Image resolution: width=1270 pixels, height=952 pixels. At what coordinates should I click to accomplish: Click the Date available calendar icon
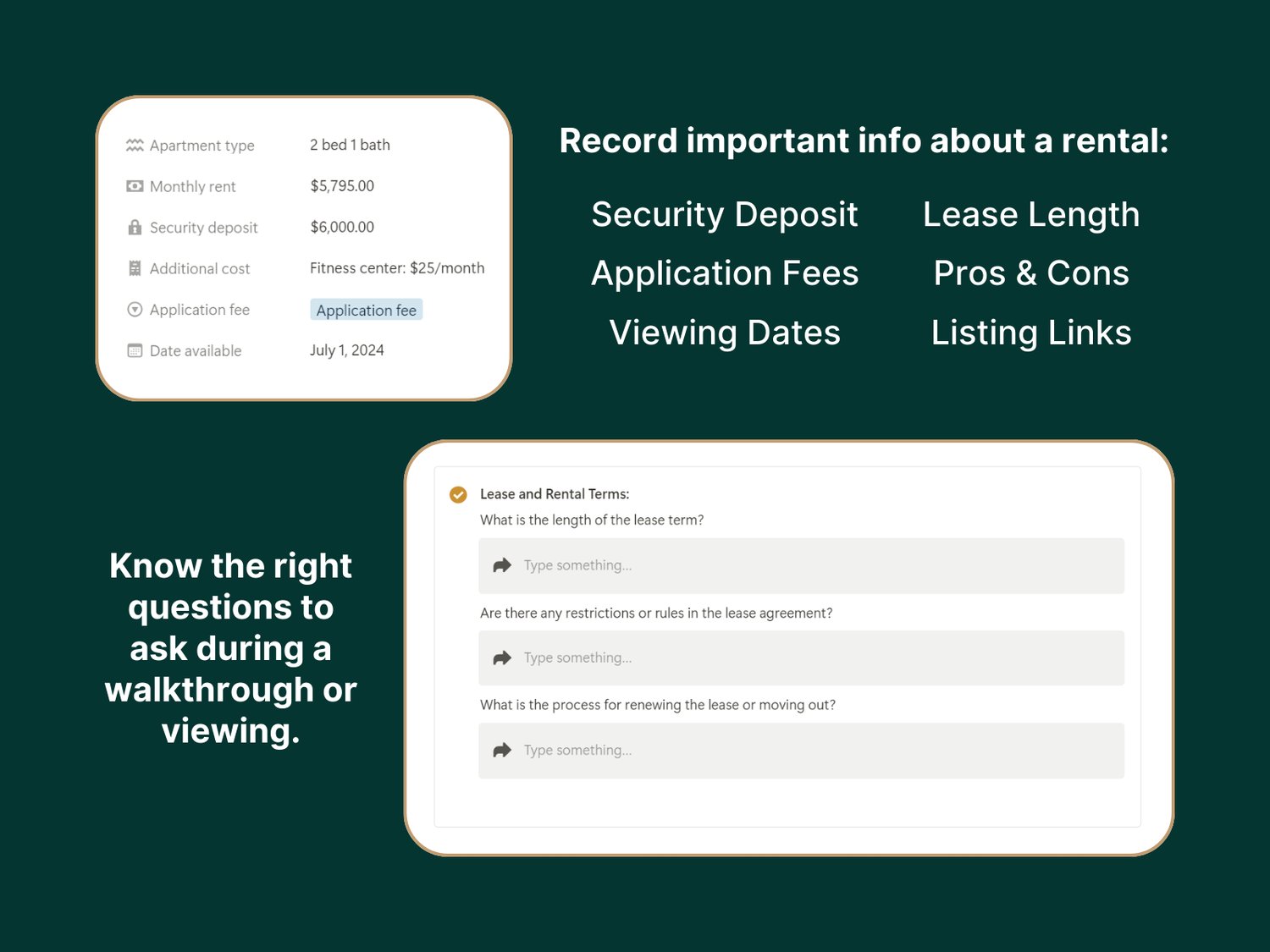point(135,350)
